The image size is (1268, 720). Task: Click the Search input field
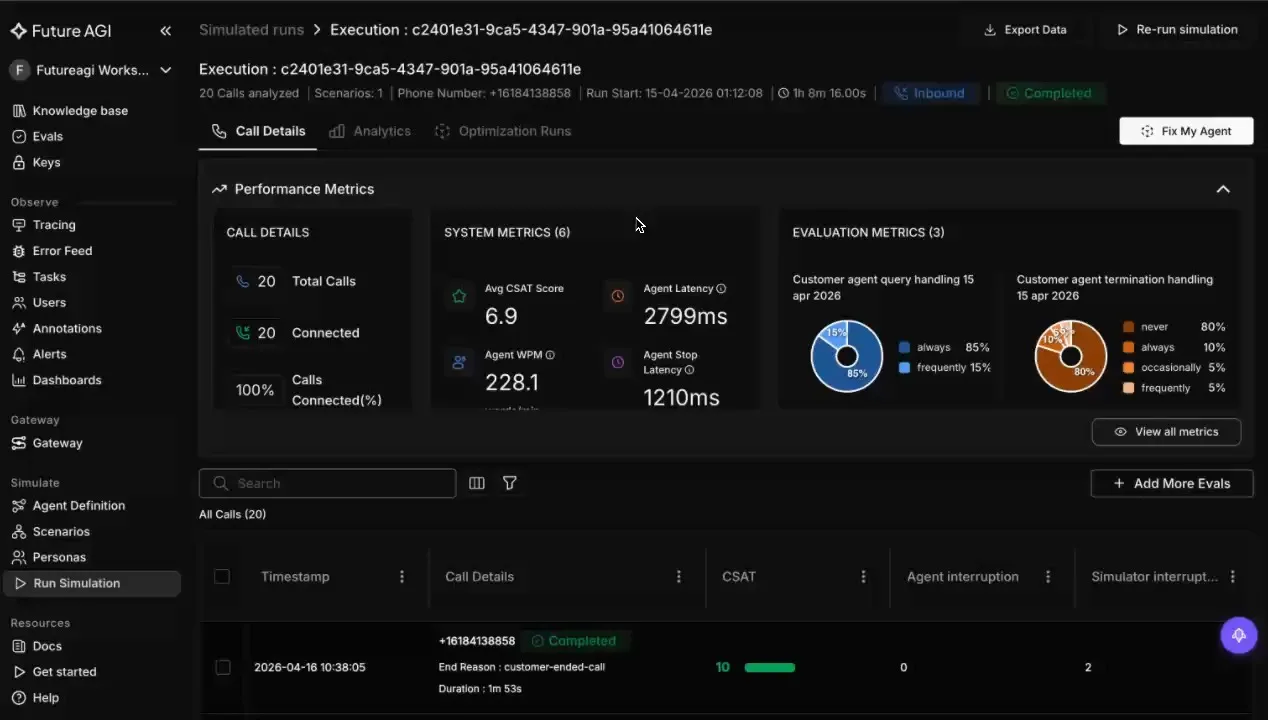tap(327, 483)
